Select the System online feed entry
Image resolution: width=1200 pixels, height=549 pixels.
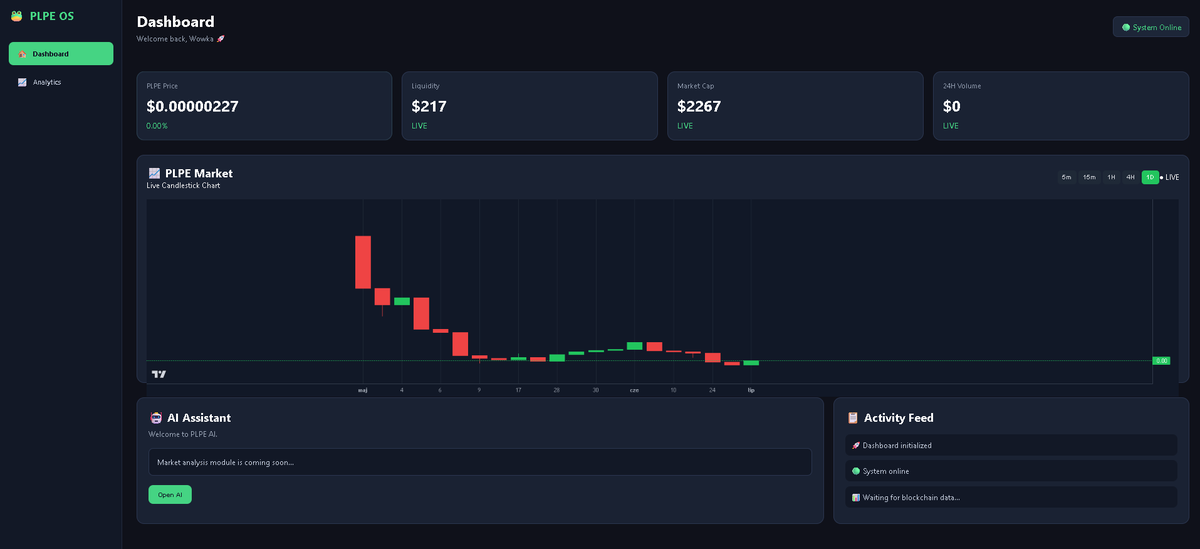(1011, 471)
